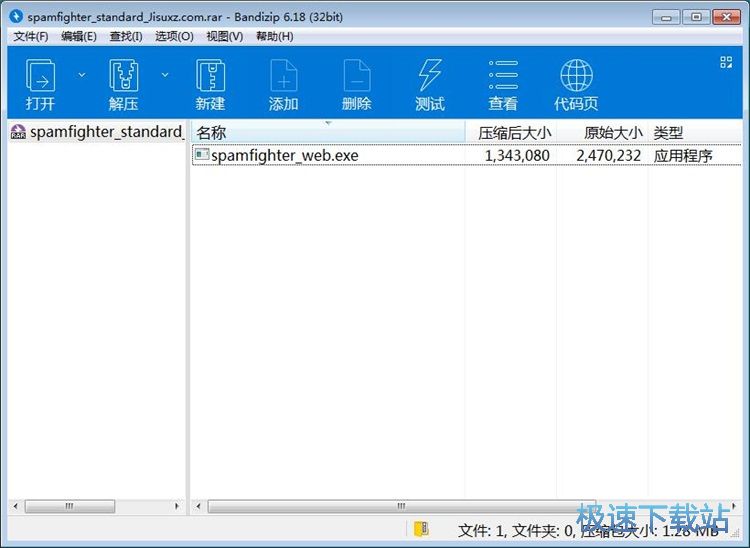Click the left arrow of file list scrollbar
750x548 pixels.
(198, 506)
